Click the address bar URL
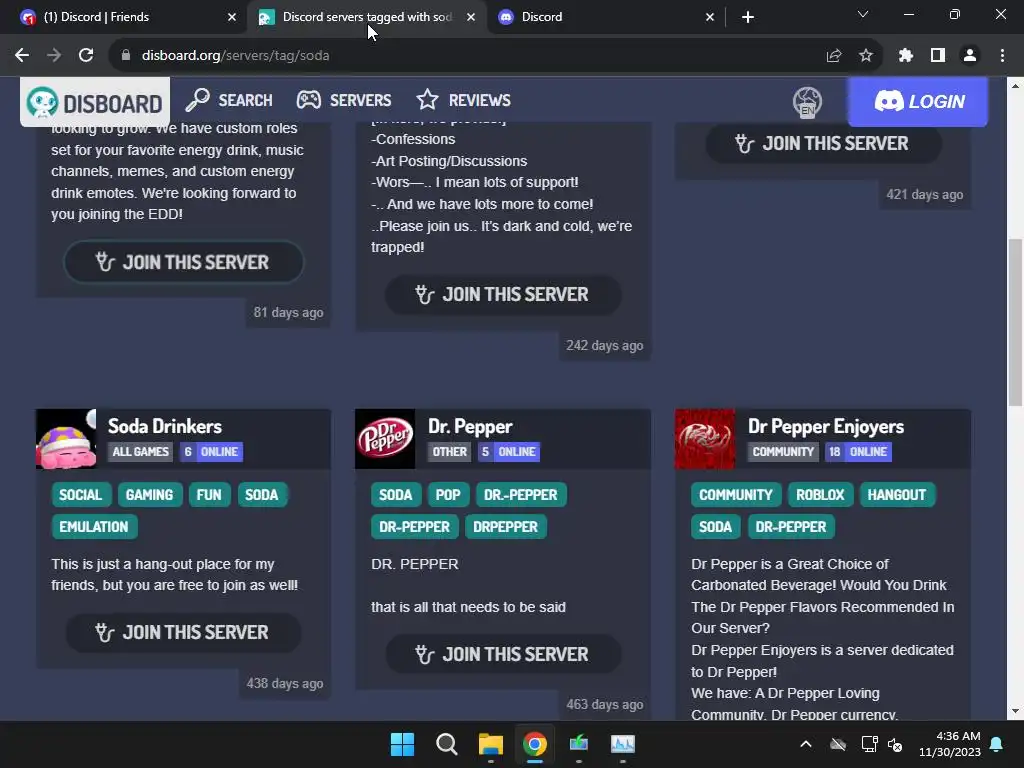The image size is (1024, 768). point(235,56)
